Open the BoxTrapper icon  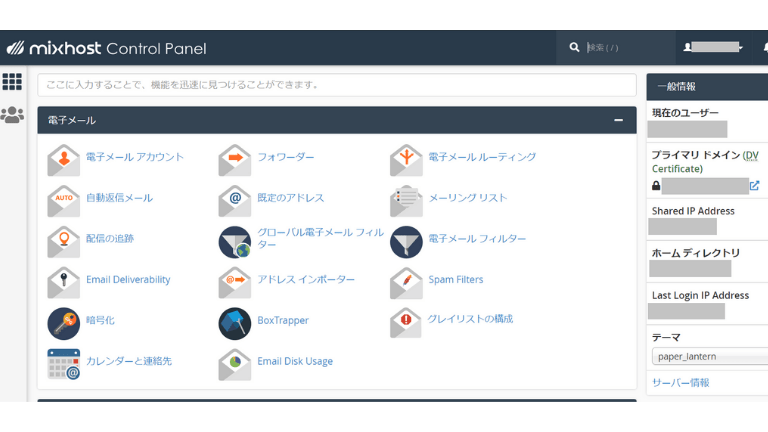click(x=235, y=323)
